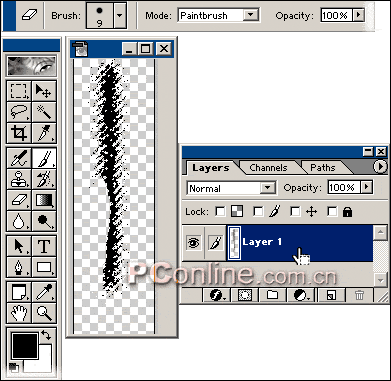Pick the Eraser tool in toolbox

(19, 200)
